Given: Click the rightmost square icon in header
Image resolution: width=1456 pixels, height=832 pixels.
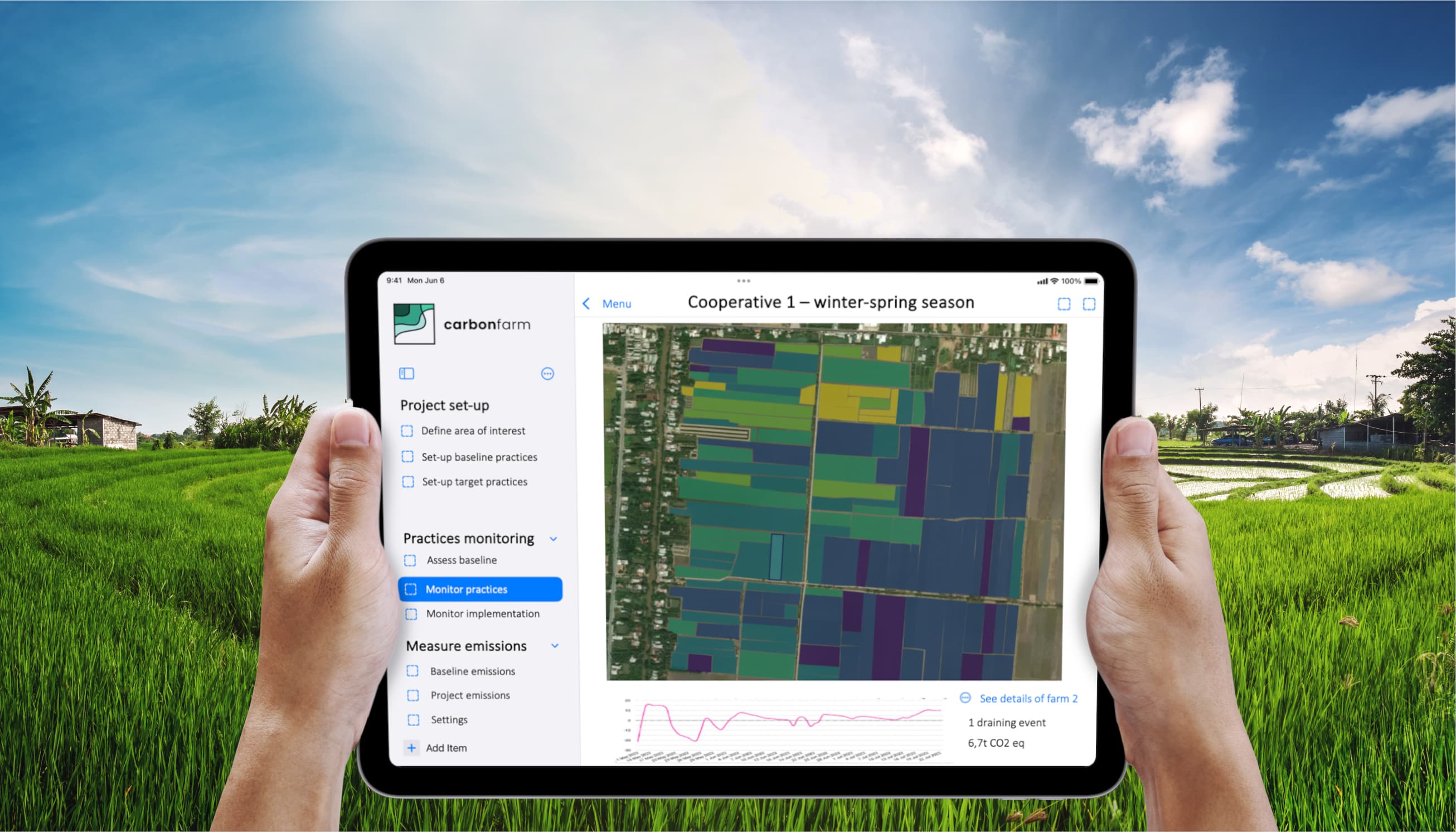Looking at the screenshot, I should pos(1089,304).
